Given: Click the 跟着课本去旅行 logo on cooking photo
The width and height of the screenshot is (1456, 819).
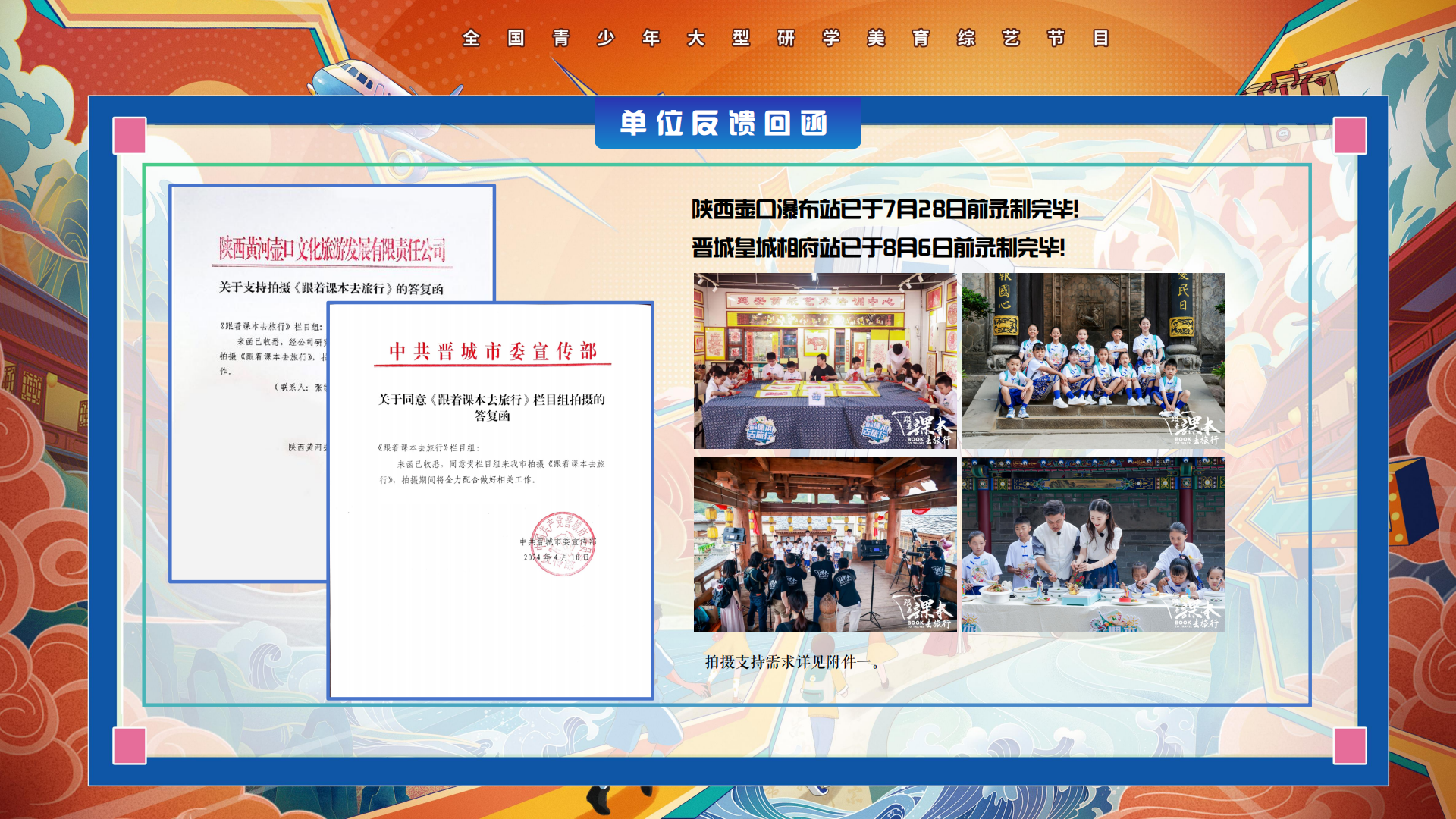Looking at the screenshot, I should [x=1191, y=613].
